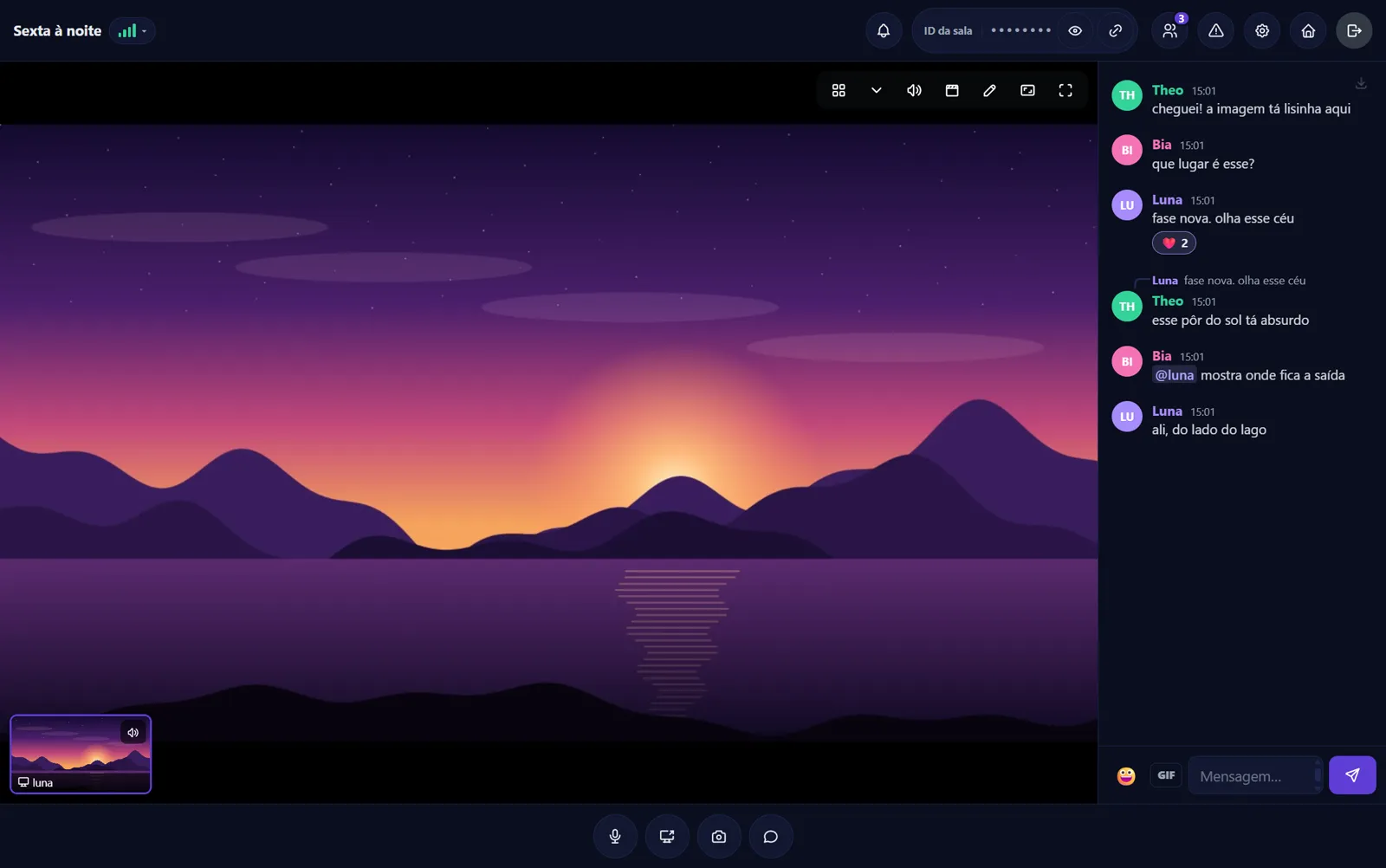Viewport: 1386px width, 868px height.
Task: Leave the room via exit icon
Action: pyautogui.click(x=1354, y=31)
